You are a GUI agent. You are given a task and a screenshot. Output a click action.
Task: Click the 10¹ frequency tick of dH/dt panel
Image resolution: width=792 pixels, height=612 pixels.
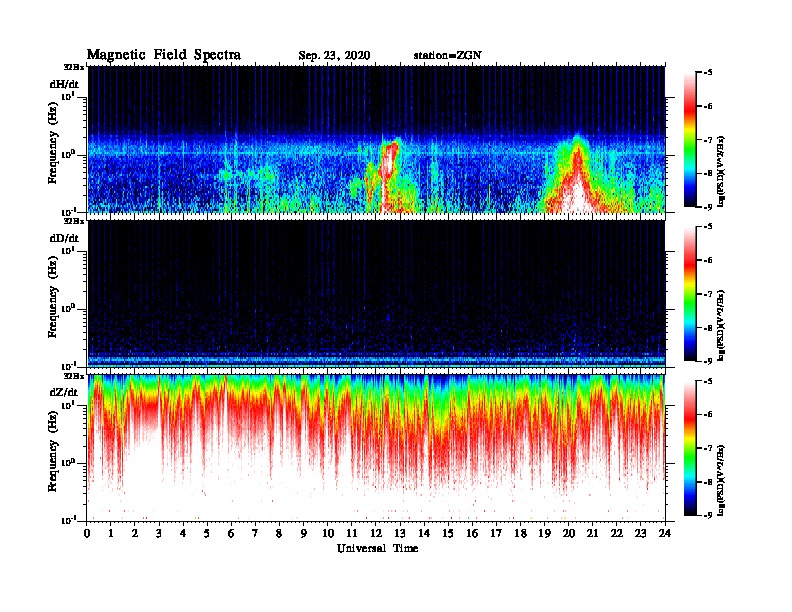69,96
